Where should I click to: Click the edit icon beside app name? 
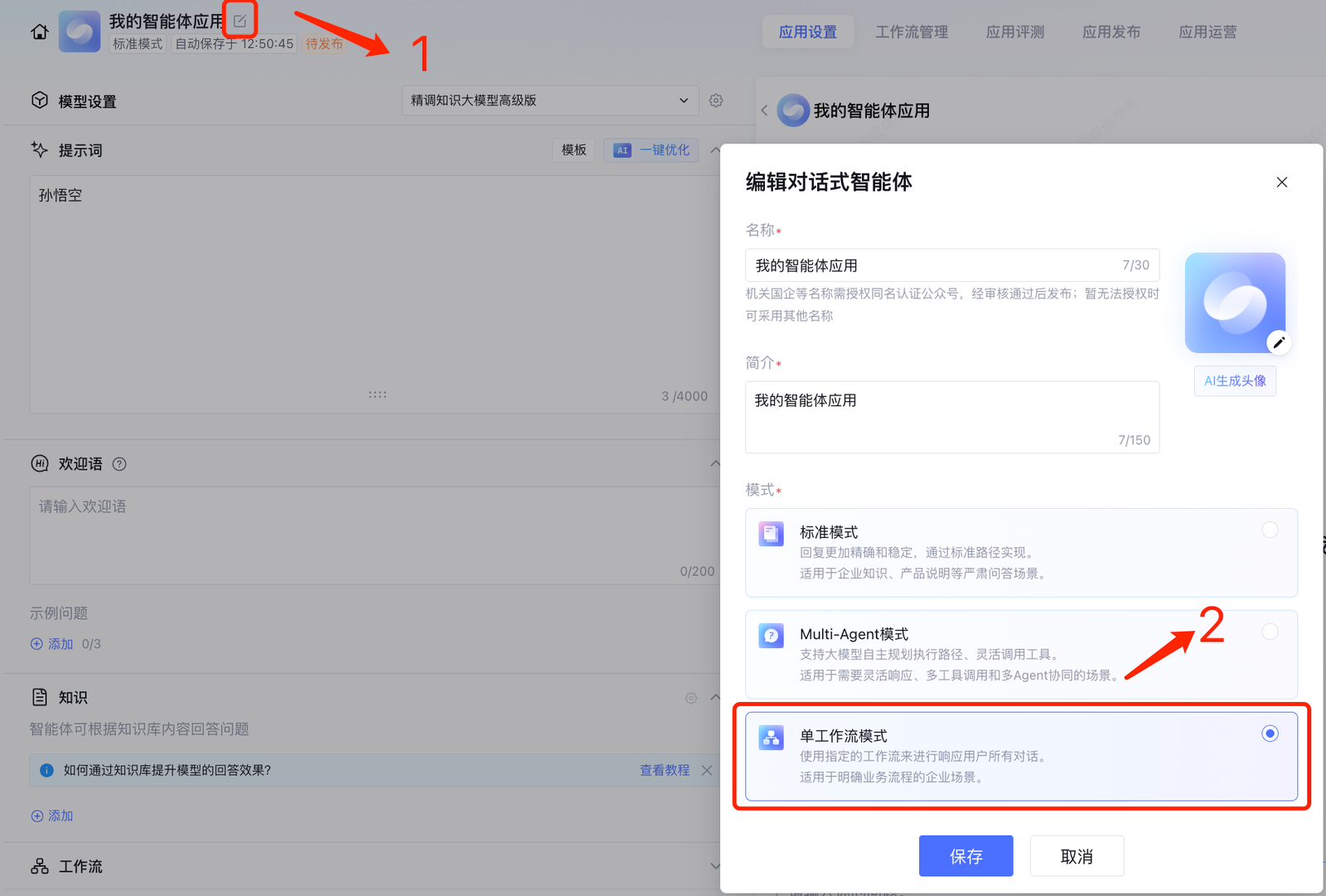pos(240,22)
